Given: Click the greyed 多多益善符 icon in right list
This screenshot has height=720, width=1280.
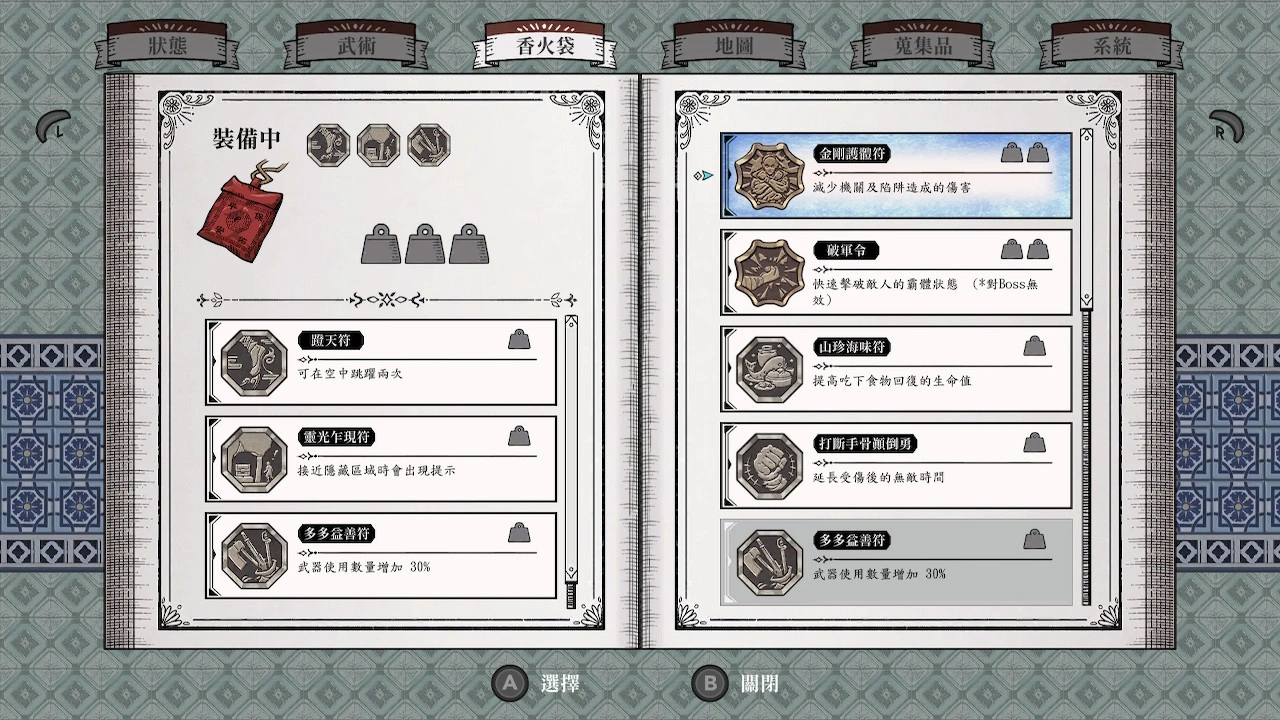Looking at the screenshot, I should pos(770,563).
